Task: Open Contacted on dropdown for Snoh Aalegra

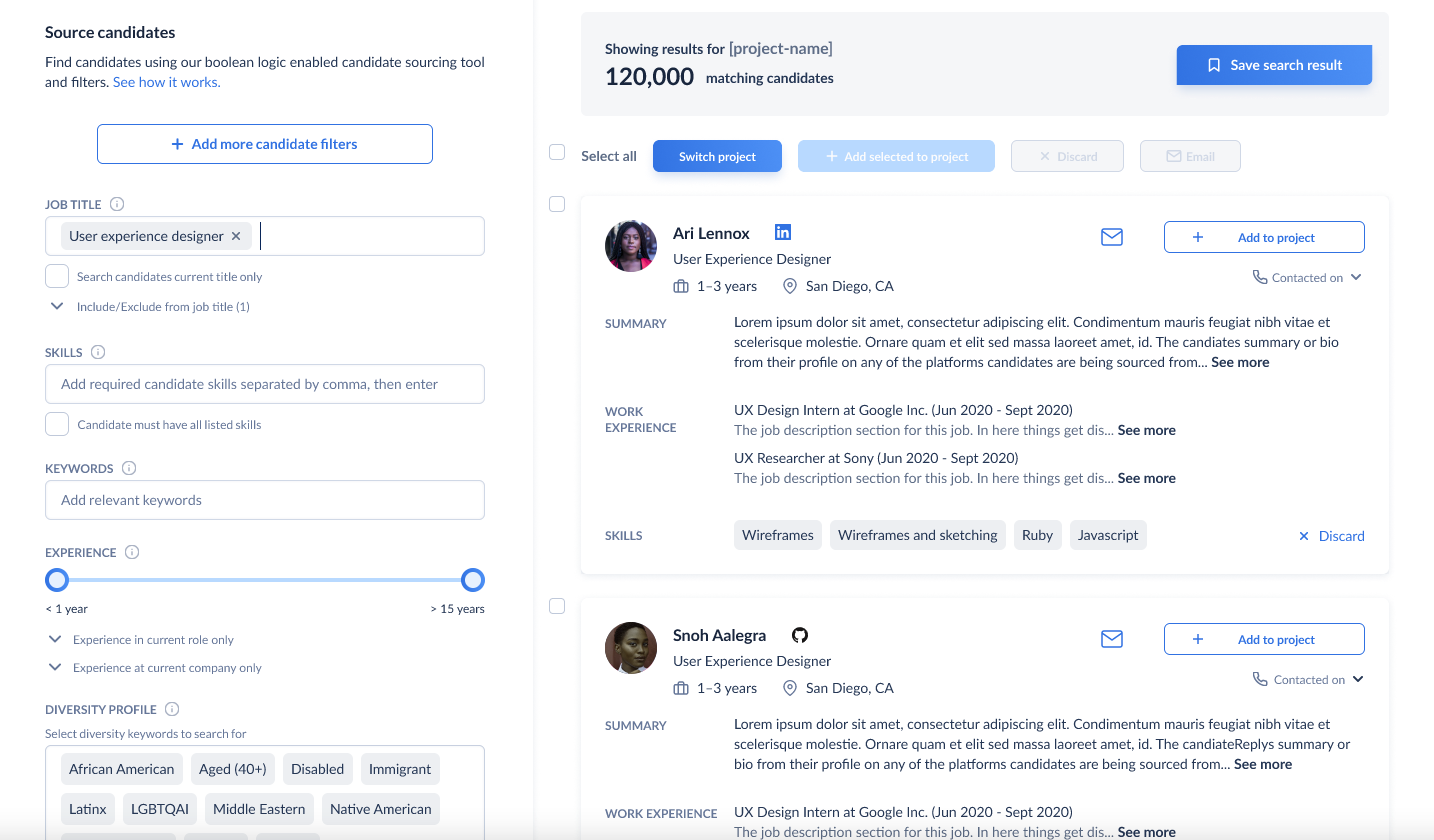Action: (1357, 679)
